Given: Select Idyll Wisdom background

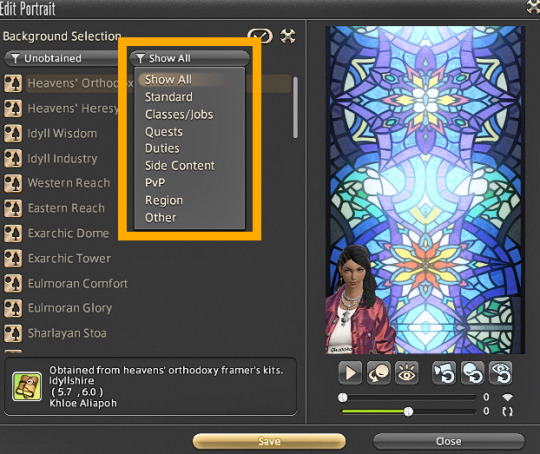Looking at the screenshot, I should (x=62, y=133).
